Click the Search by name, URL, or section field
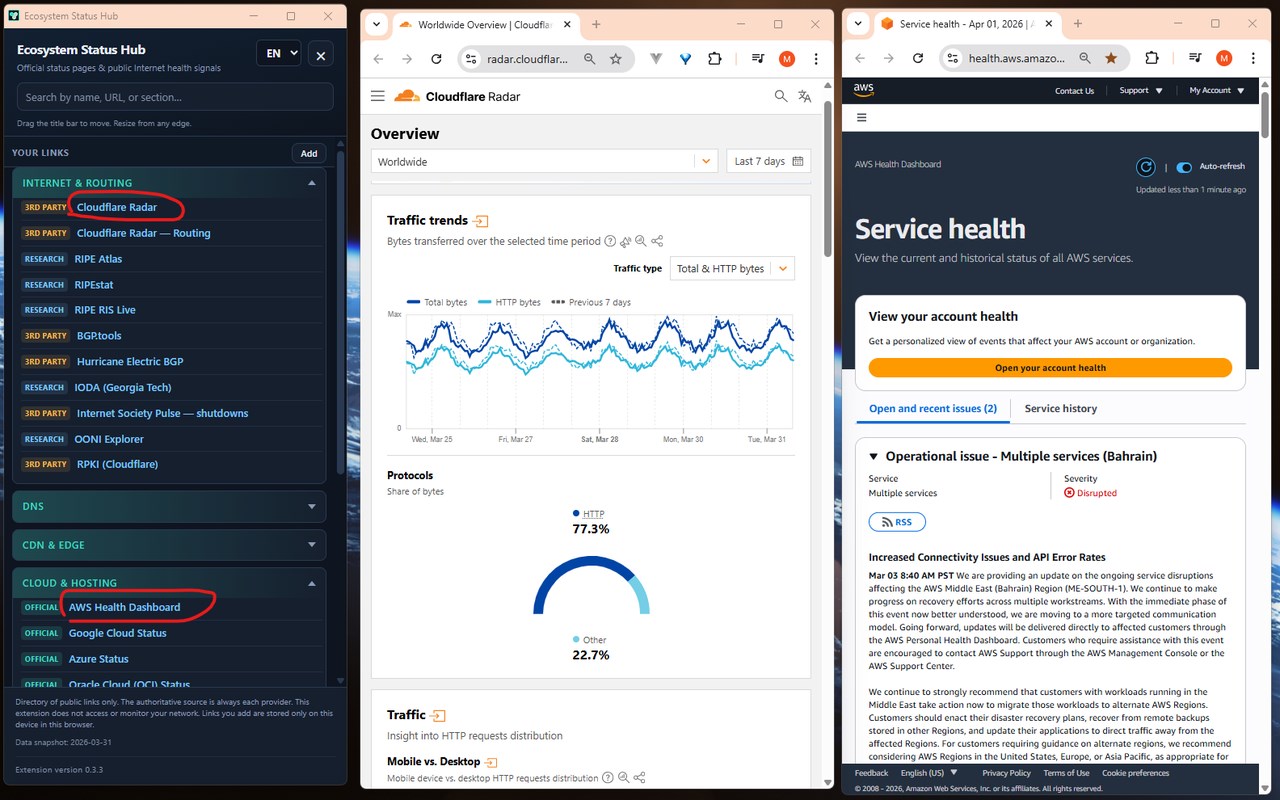Viewport: 1280px width, 800px height. (175, 97)
